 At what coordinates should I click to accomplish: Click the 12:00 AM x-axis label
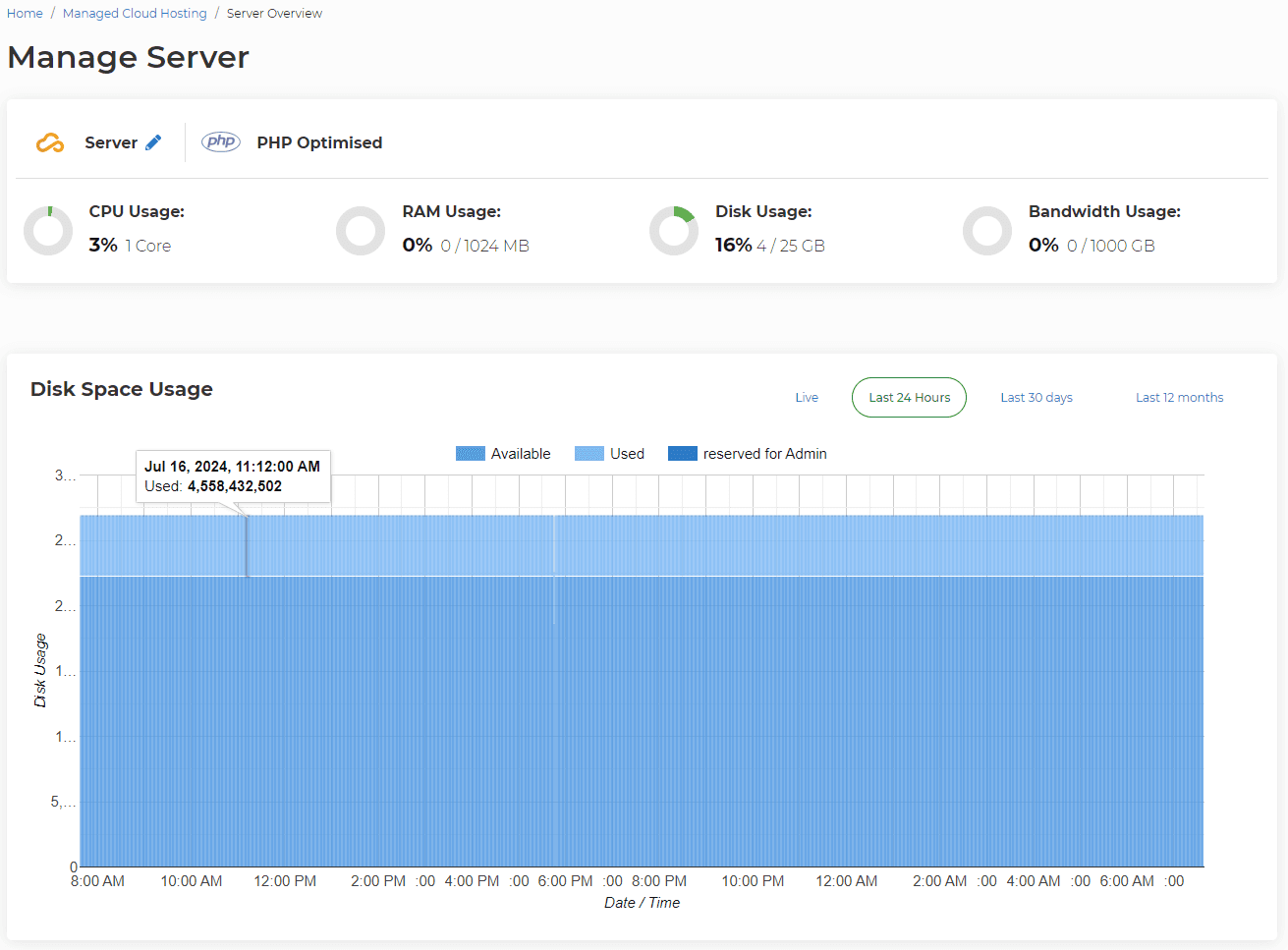(x=847, y=881)
